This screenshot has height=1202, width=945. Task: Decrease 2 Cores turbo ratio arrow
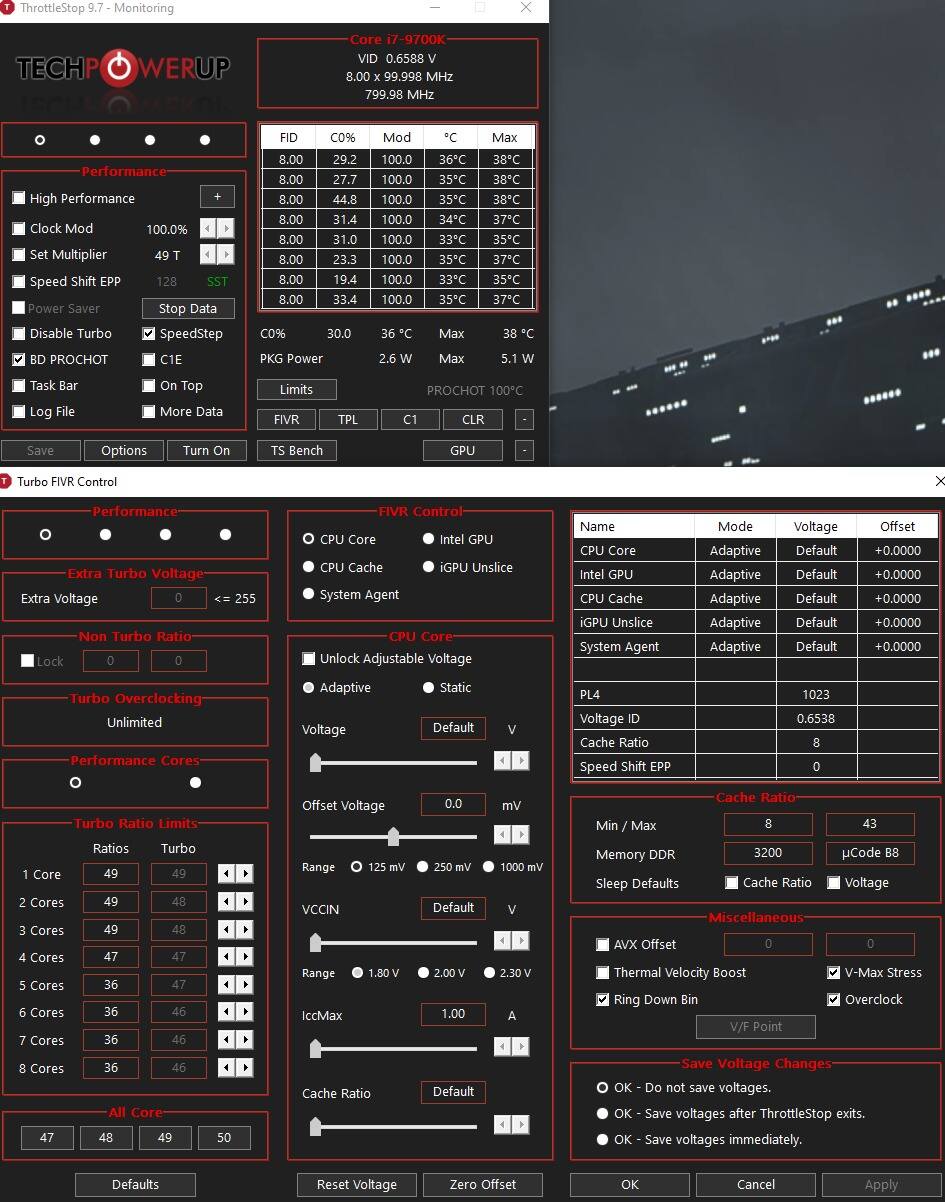coord(227,902)
